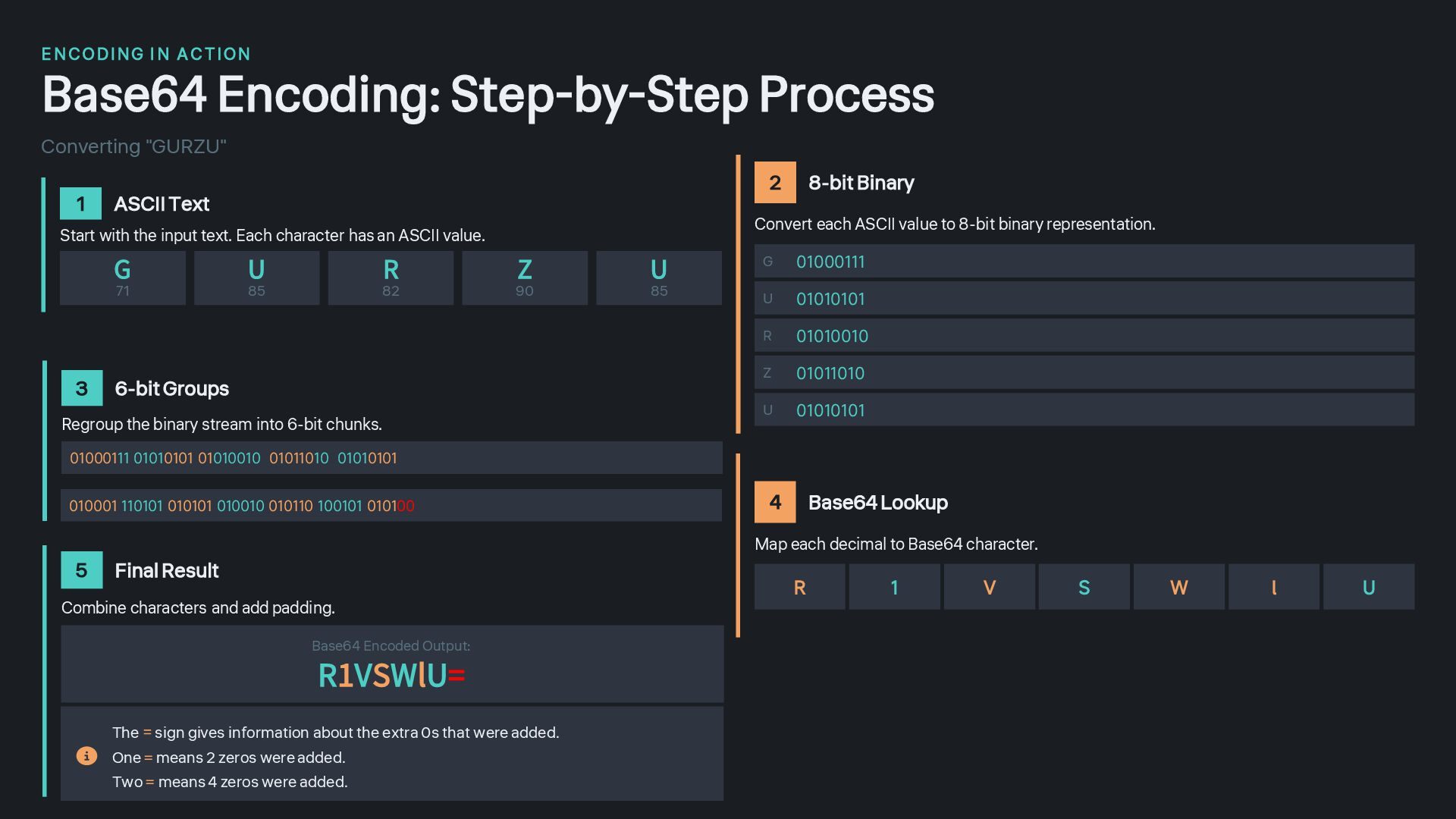Select the G character tile with value 71

[x=123, y=278]
